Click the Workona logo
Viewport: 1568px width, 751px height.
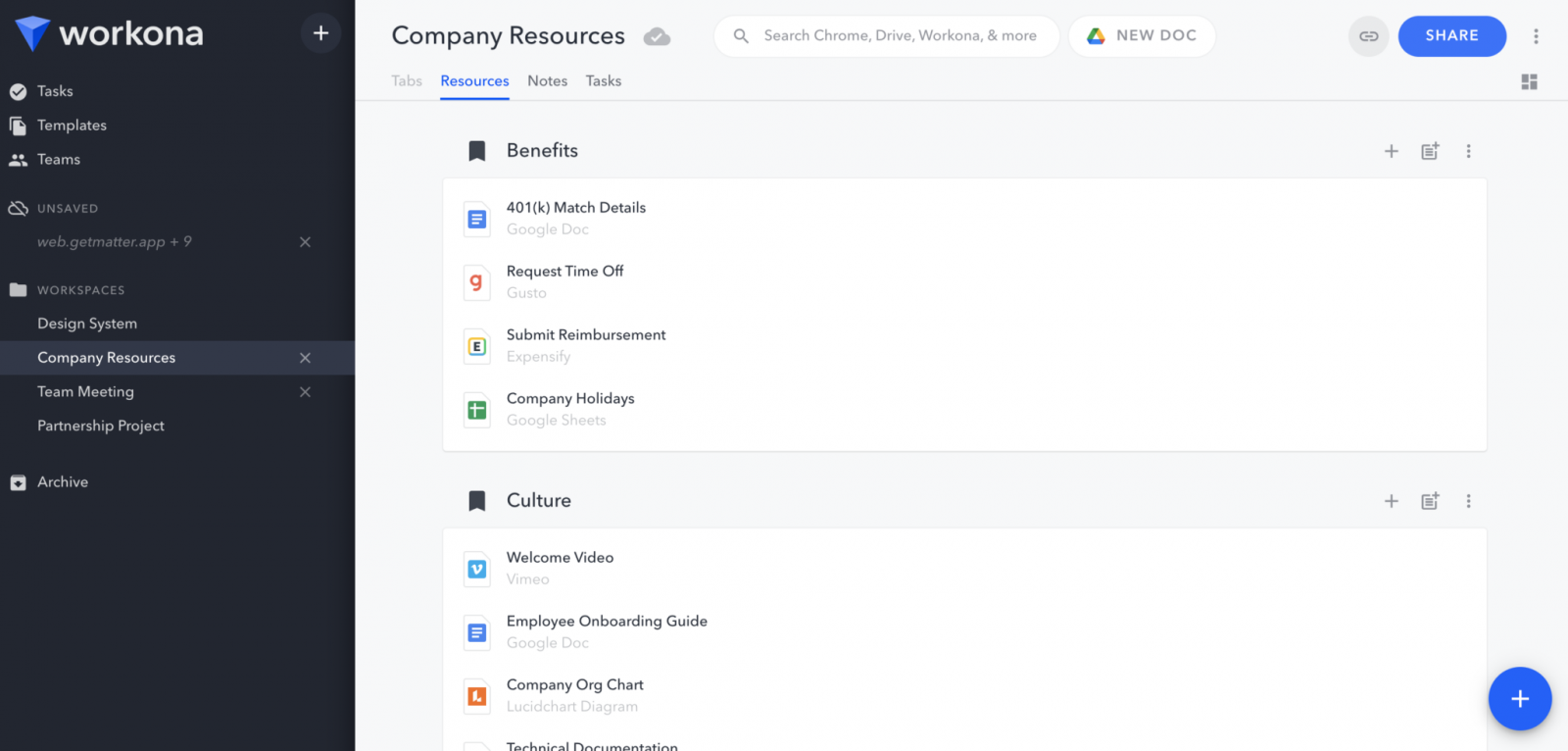coord(109,33)
